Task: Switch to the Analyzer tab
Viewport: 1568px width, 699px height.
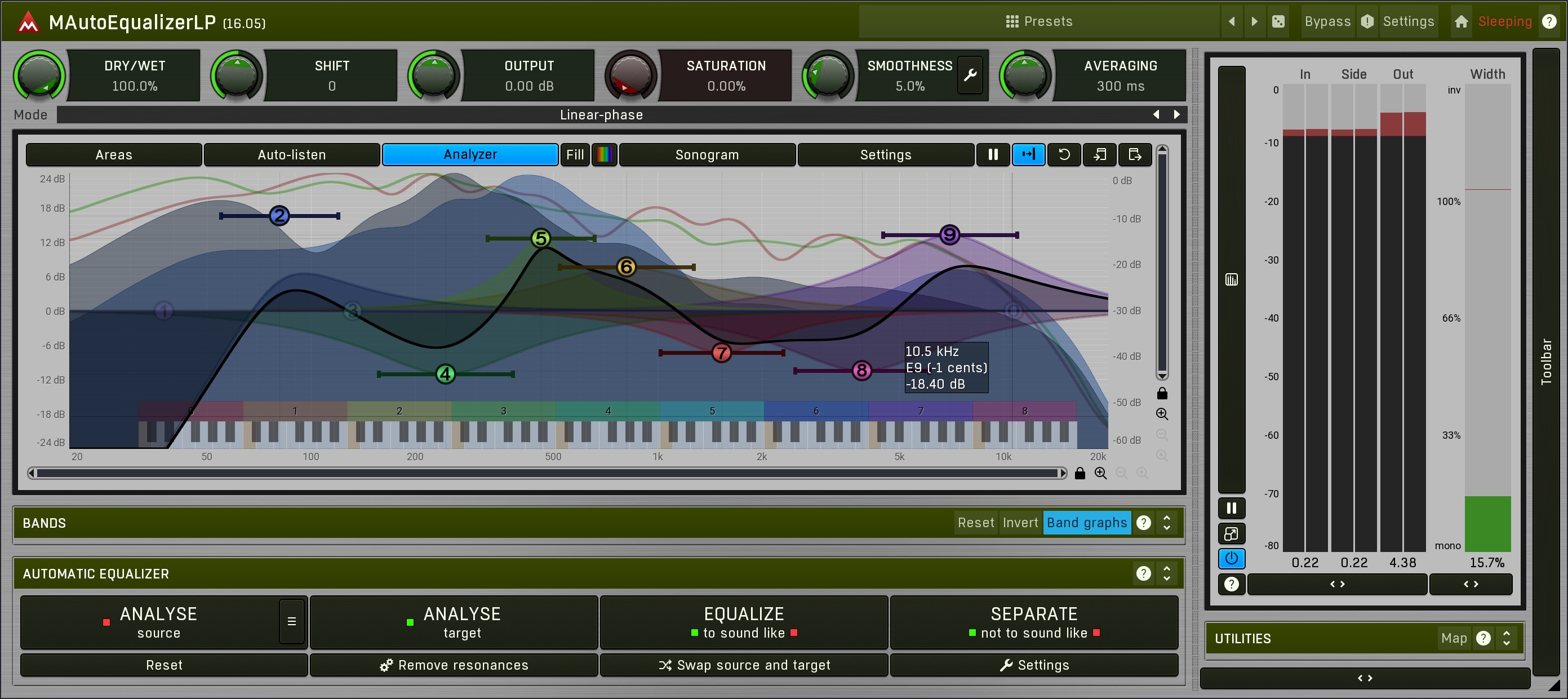Action: [470, 154]
